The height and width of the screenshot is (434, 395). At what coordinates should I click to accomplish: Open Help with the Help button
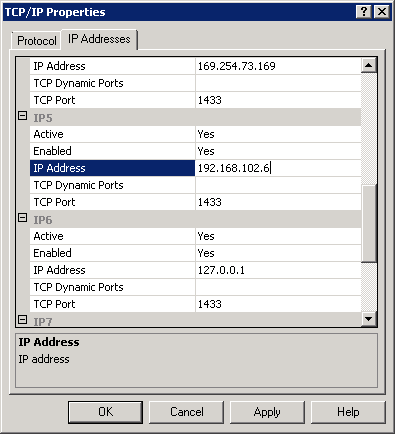click(x=348, y=412)
